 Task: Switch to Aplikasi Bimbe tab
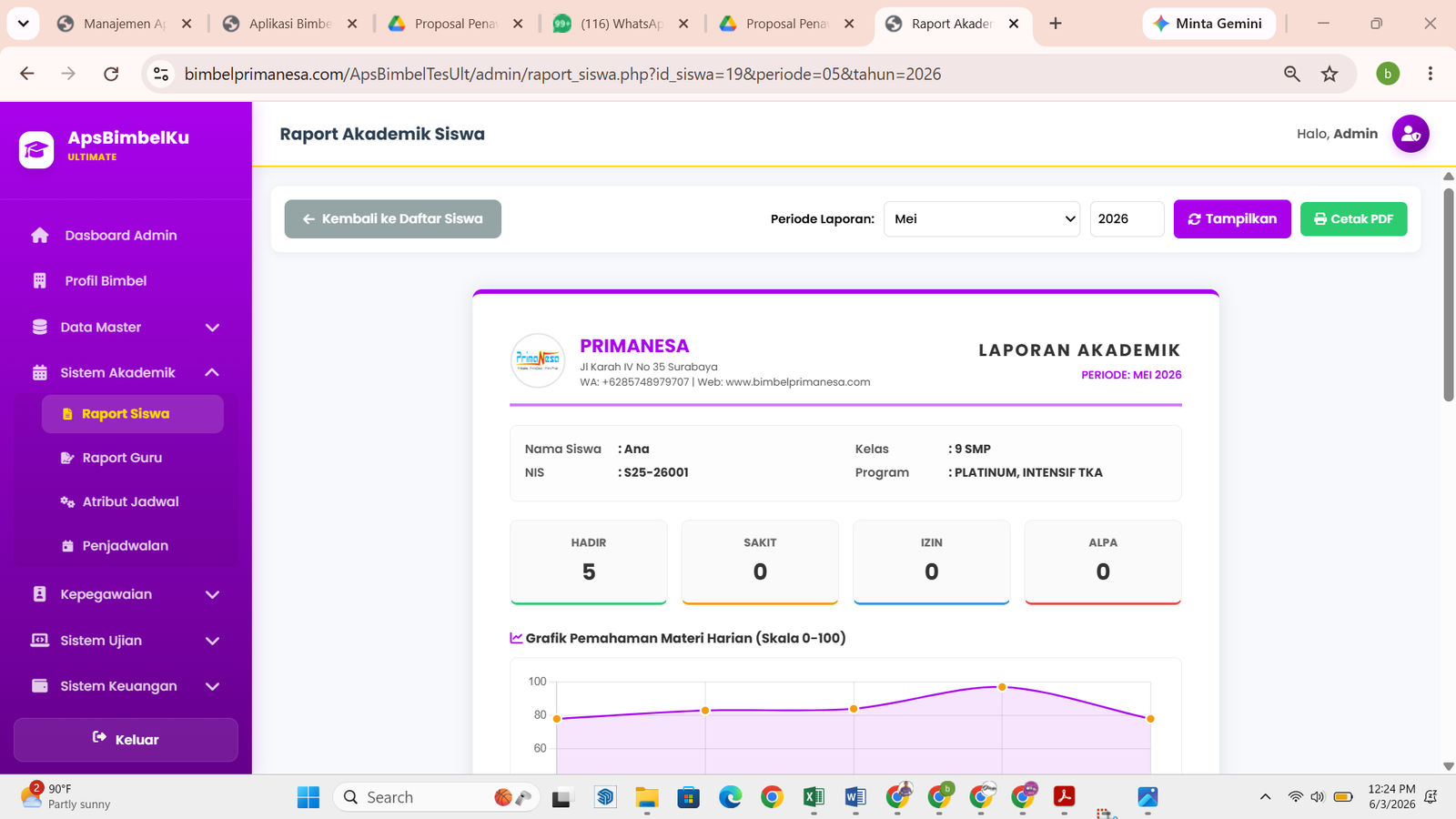coord(289,24)
